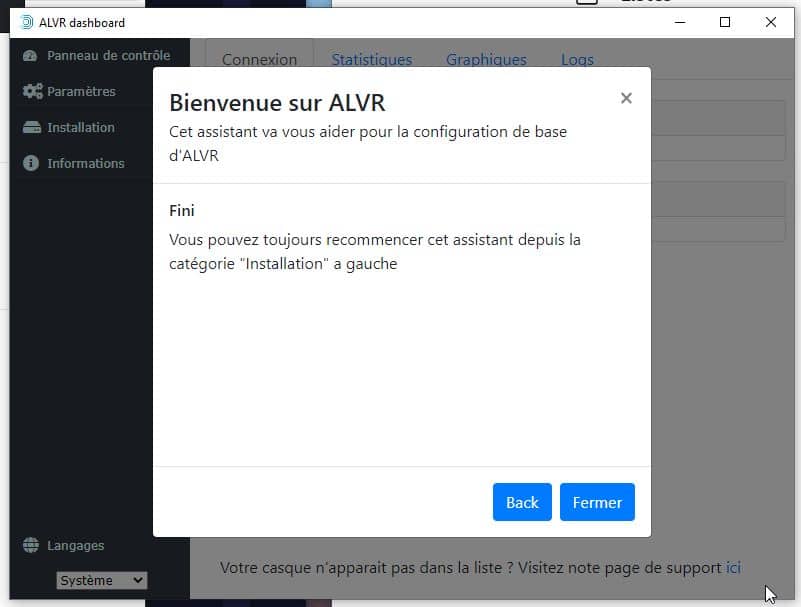Image resolution: width=801 pixels, height=607 pixels.
Task: Open the Statistiques tab
Action: coord(371,60)
